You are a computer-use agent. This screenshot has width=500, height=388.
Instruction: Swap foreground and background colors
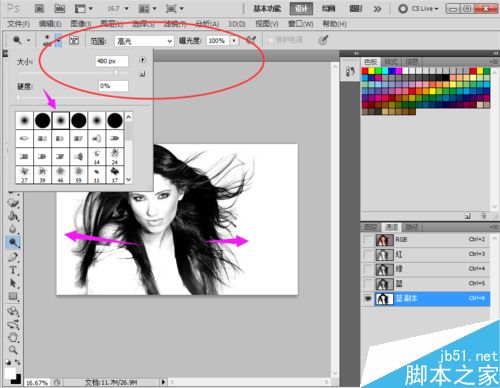17,362
